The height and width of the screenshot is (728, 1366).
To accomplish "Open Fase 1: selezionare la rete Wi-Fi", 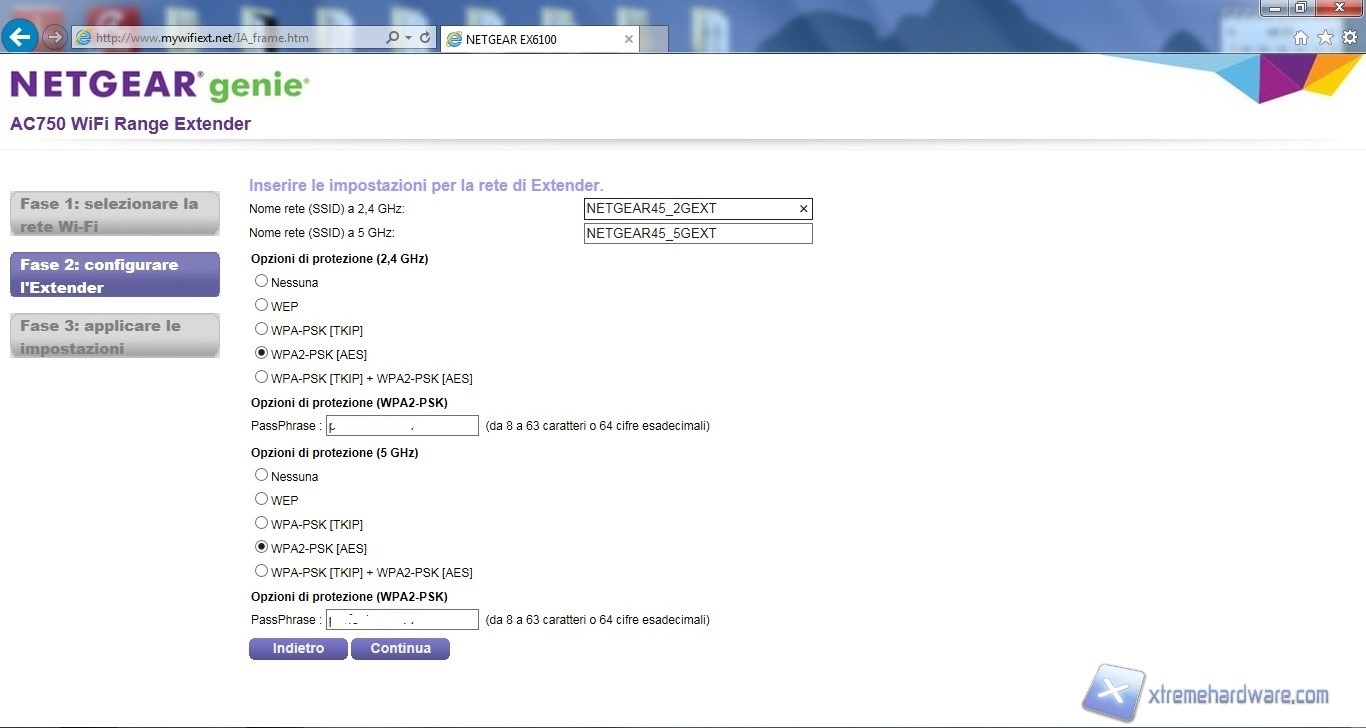I will pos(114,214).
